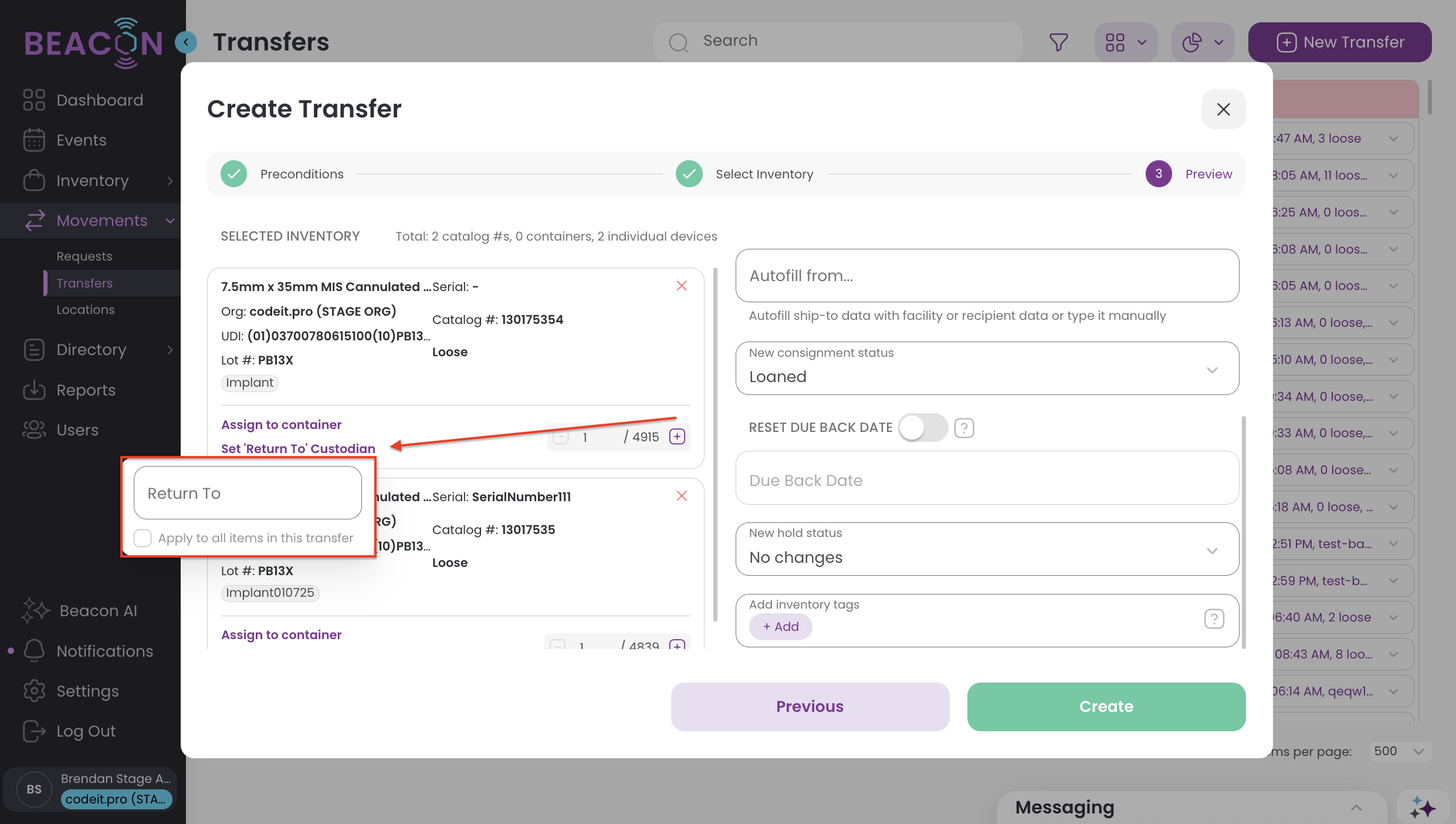Open the Locations submenu item

[86, 310]
